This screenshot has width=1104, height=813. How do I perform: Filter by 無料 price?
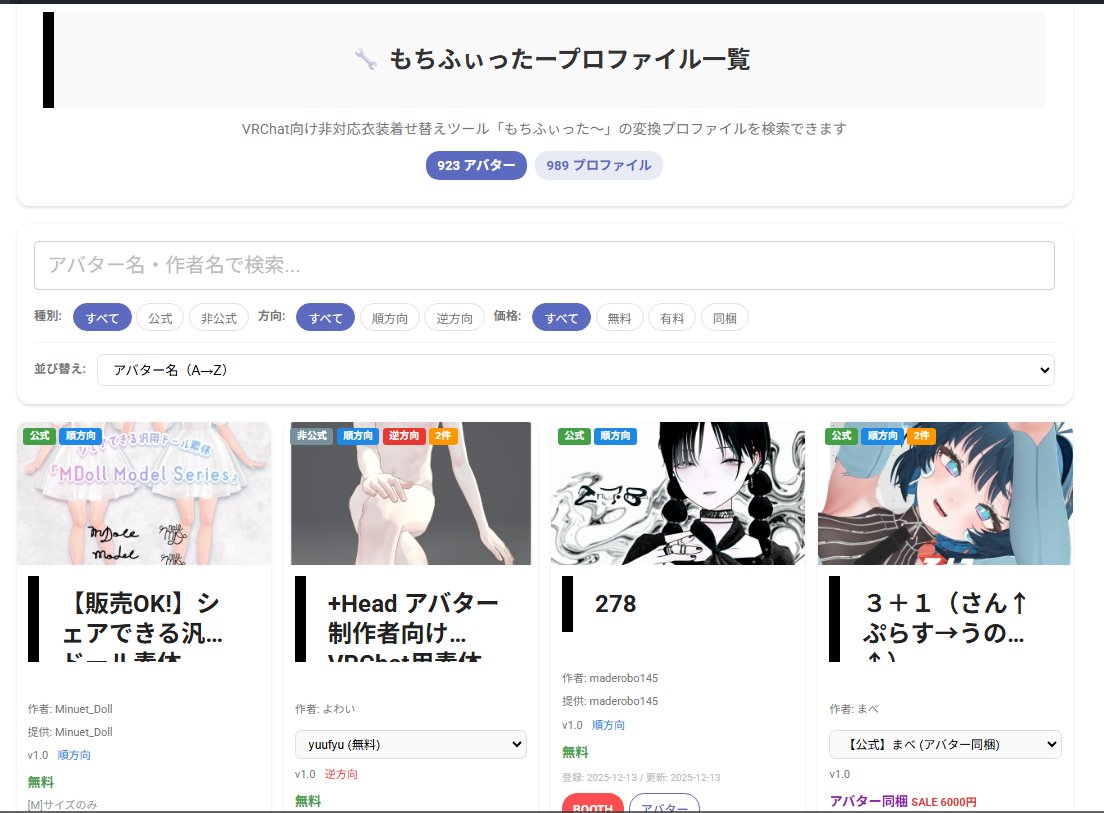(x=620, y=317)
